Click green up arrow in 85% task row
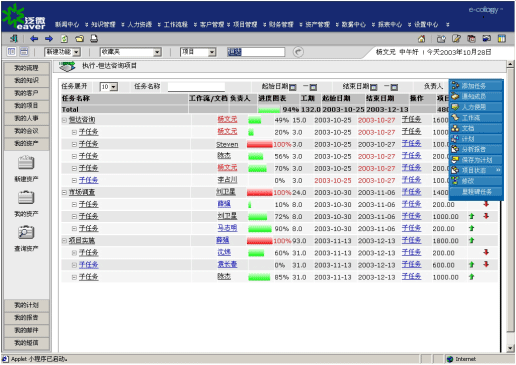This screenshot has height=365, width=516. pos(471,277)
